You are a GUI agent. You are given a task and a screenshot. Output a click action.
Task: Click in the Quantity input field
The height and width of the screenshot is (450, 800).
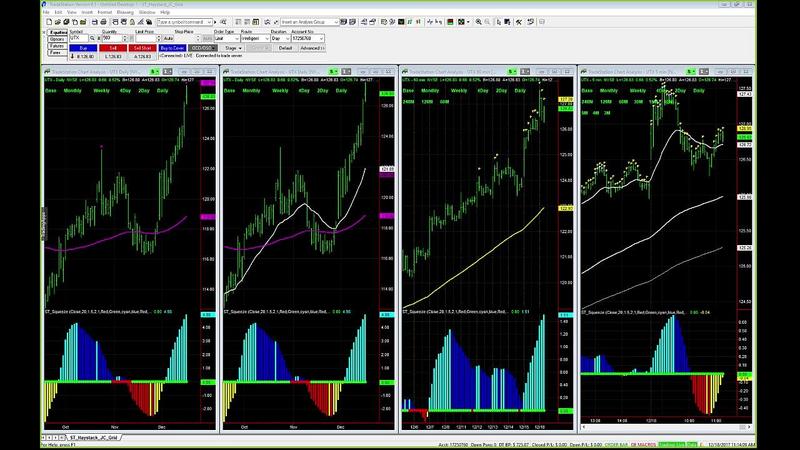point(112,38)
